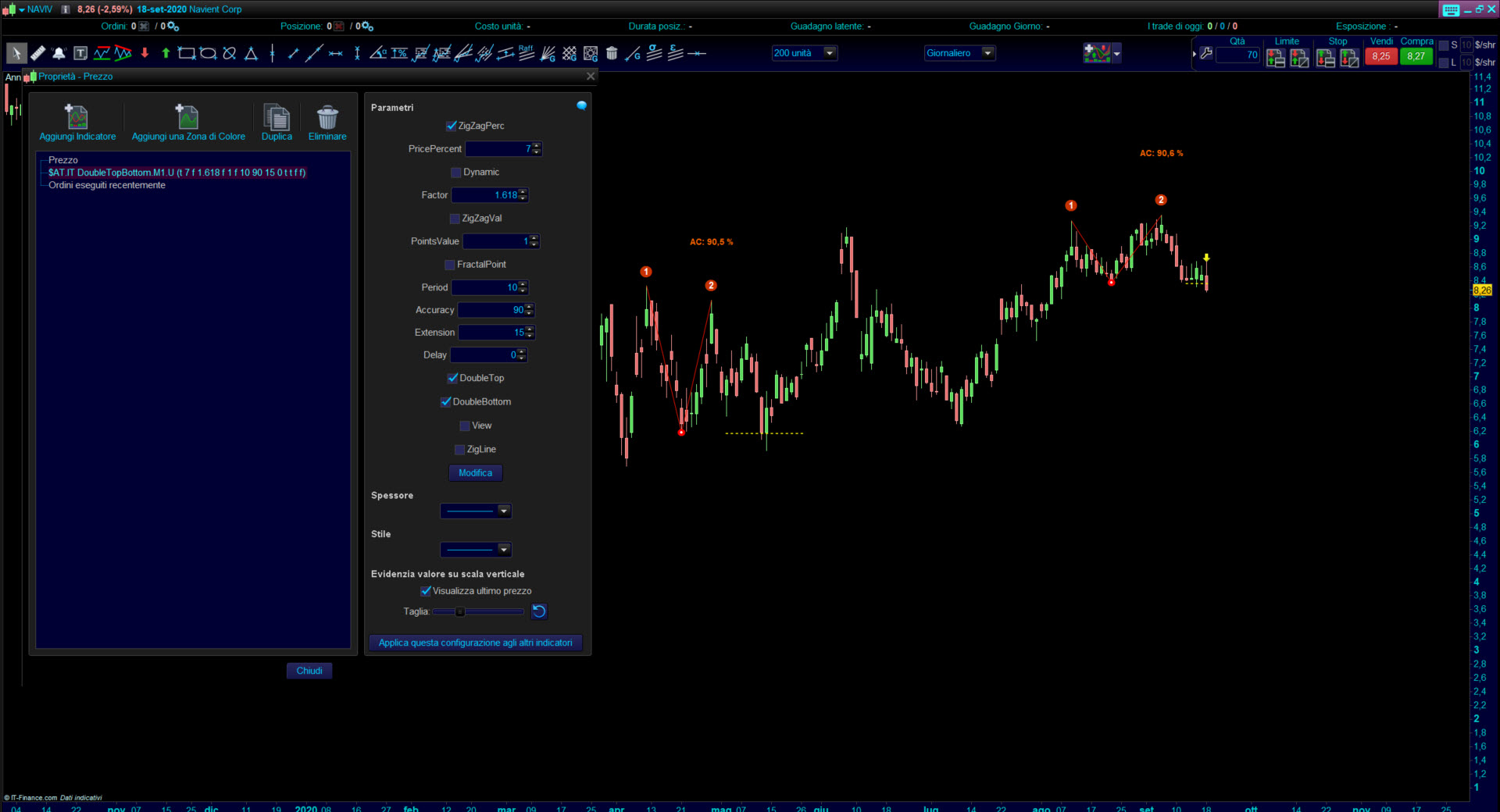Click the trash icon to delete drawings

coord(612,53)
